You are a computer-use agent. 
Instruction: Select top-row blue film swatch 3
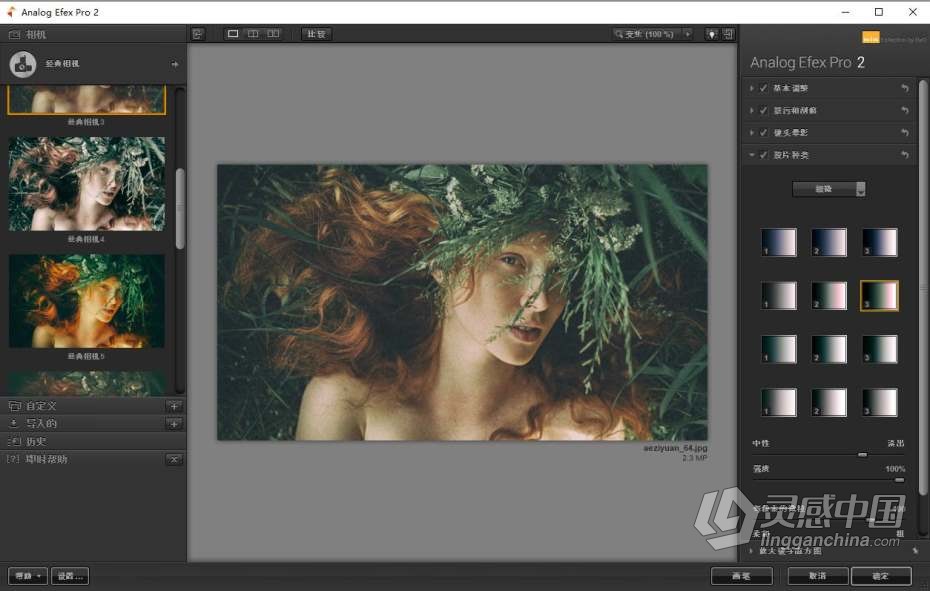pyautogui.click(x=880, y=242)
